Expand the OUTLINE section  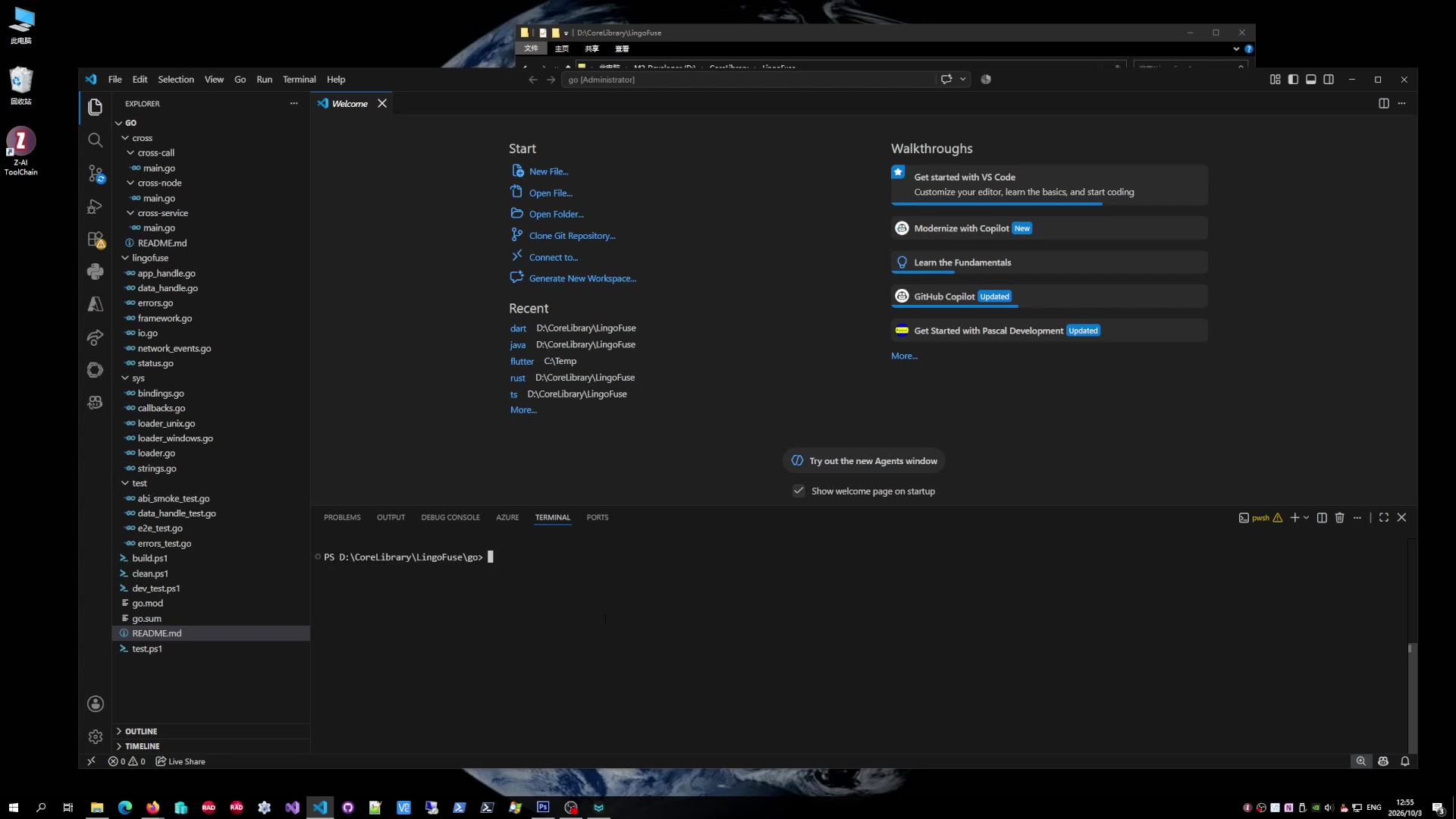click(140, 731)
